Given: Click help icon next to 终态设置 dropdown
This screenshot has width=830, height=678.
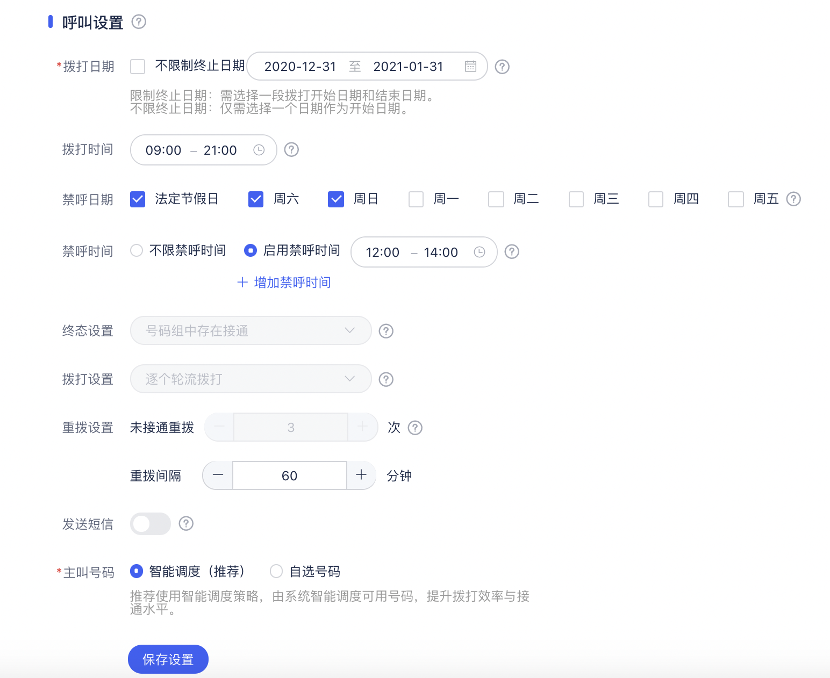Looking at the screenshot, I should coord(386,331).
